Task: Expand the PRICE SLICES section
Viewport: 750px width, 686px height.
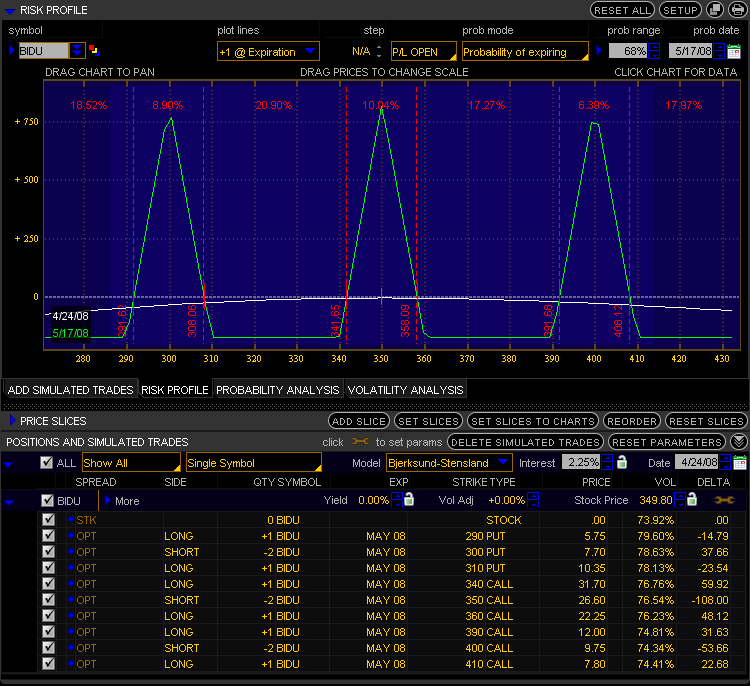Action: (12, 420)
